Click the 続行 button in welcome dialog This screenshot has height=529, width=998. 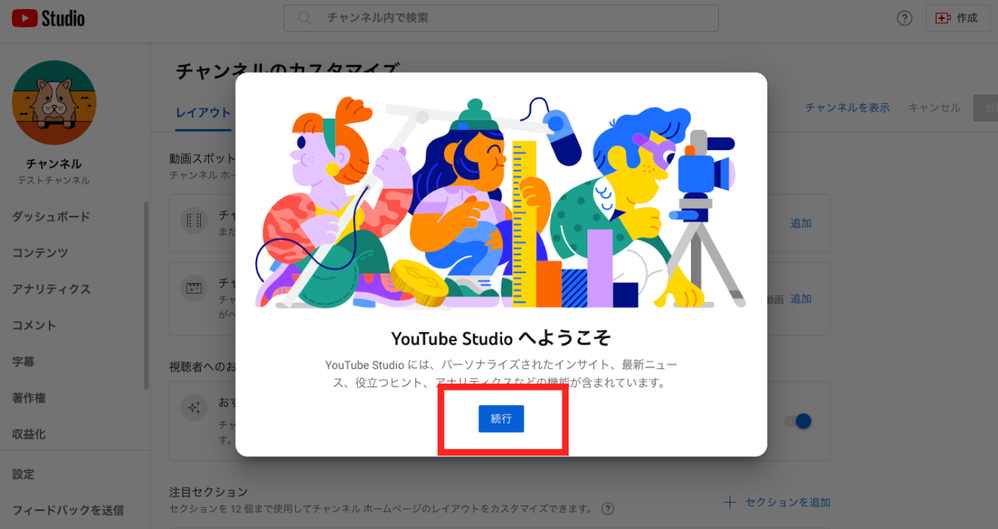501,419
